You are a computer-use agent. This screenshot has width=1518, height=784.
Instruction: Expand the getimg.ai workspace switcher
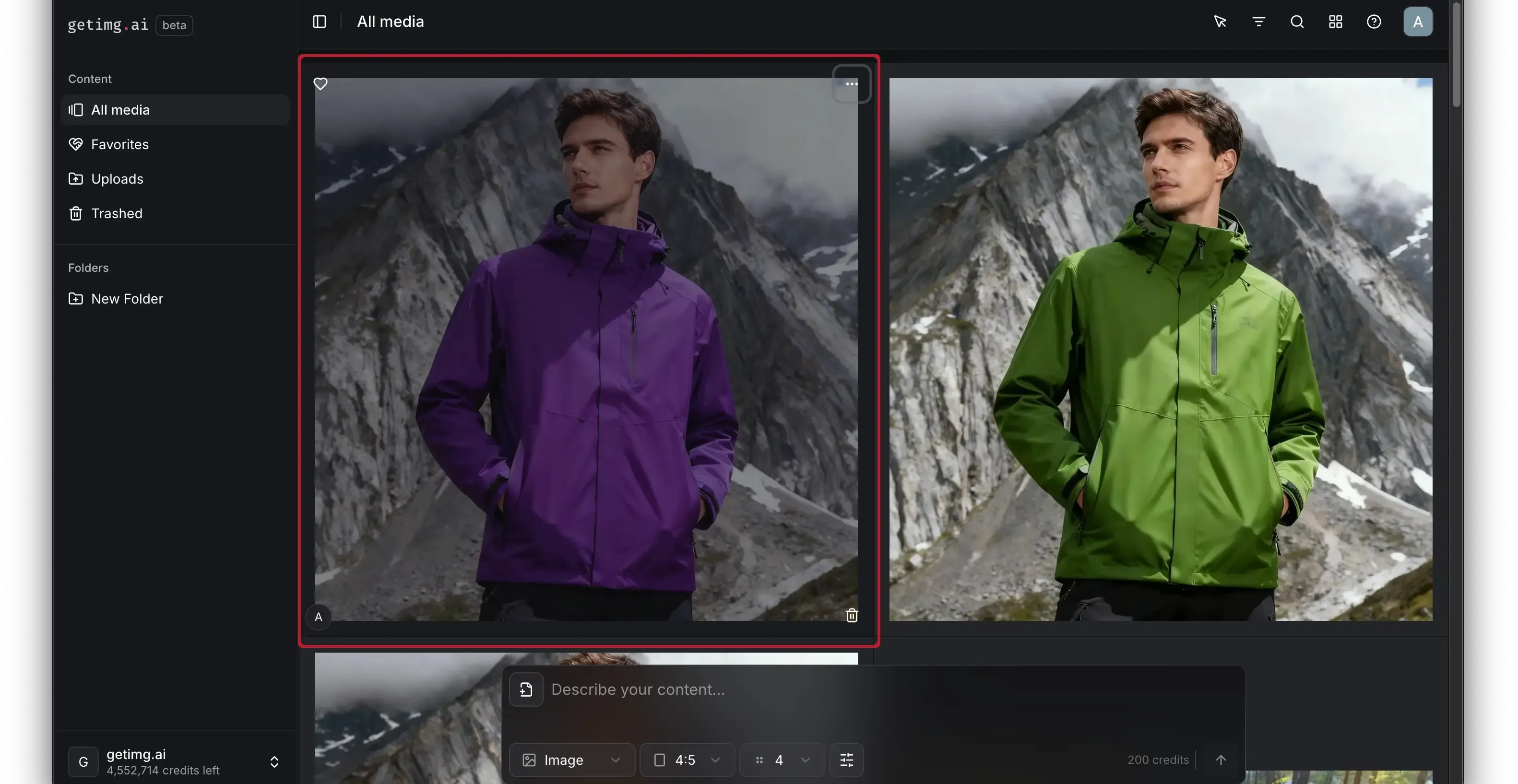pos(274,761)
